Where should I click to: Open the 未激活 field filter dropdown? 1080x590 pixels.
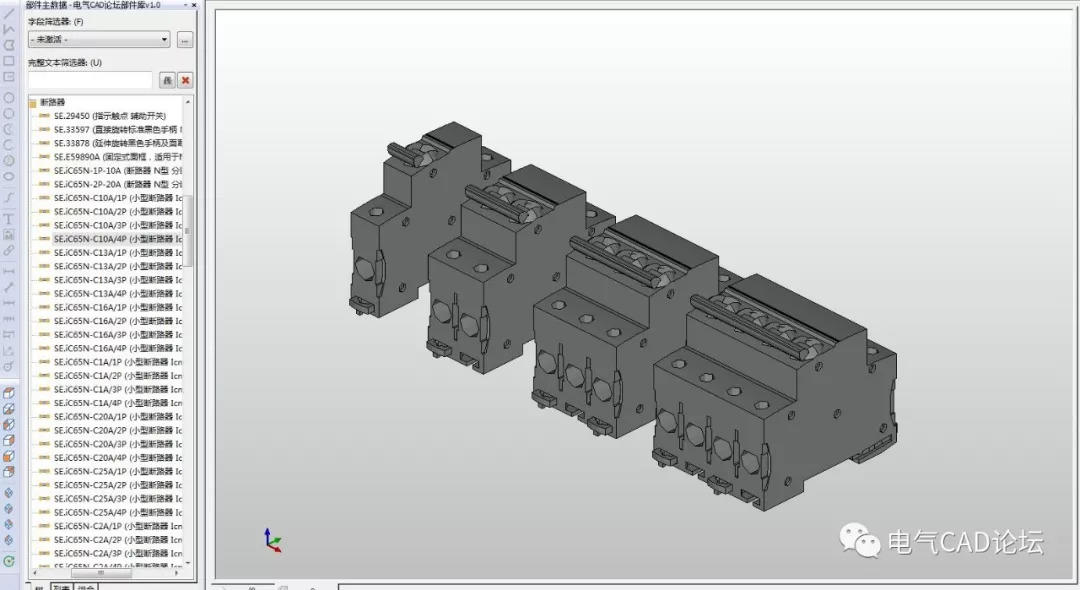(99, 40)
